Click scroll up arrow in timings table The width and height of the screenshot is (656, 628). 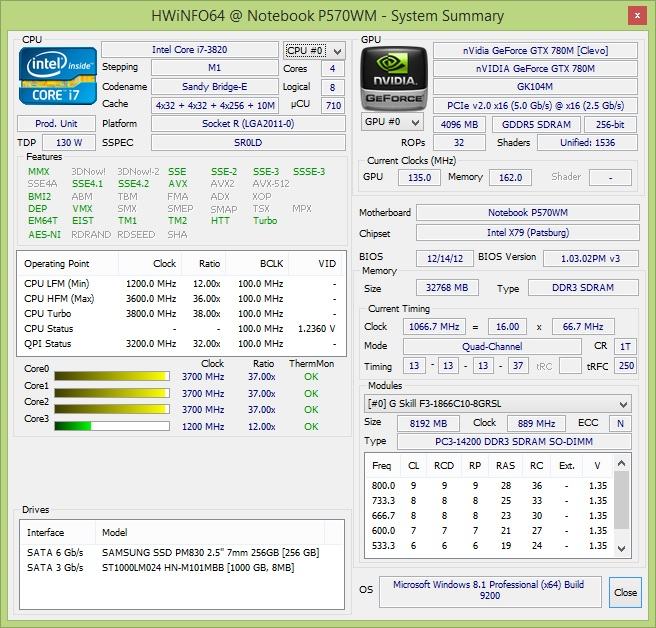pyautogui.click(x=621, y=463)
